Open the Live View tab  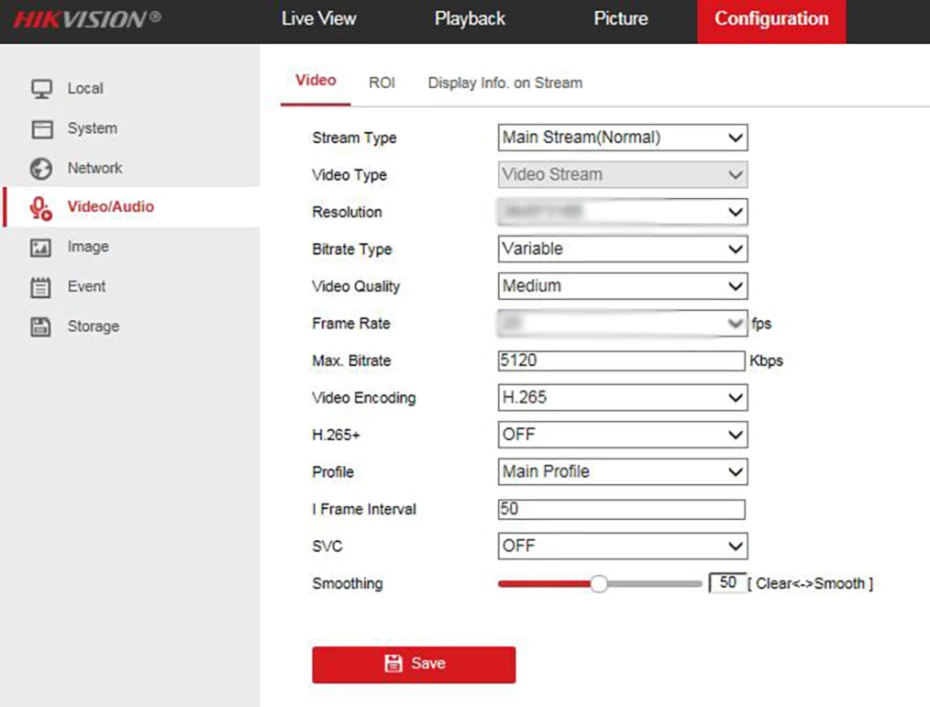coord(319,19)
